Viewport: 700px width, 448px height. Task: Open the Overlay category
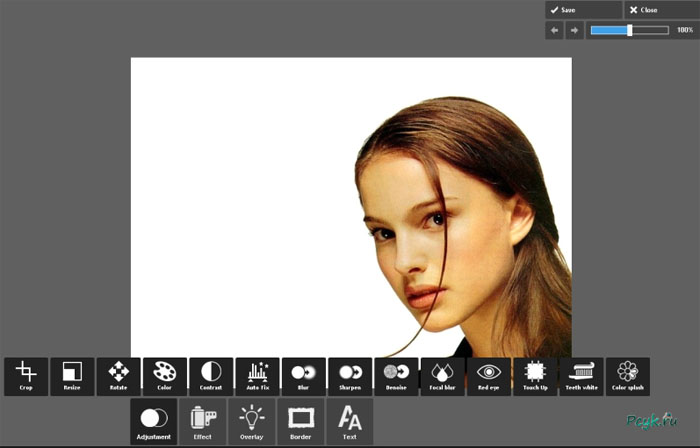(x=252, y=421)
